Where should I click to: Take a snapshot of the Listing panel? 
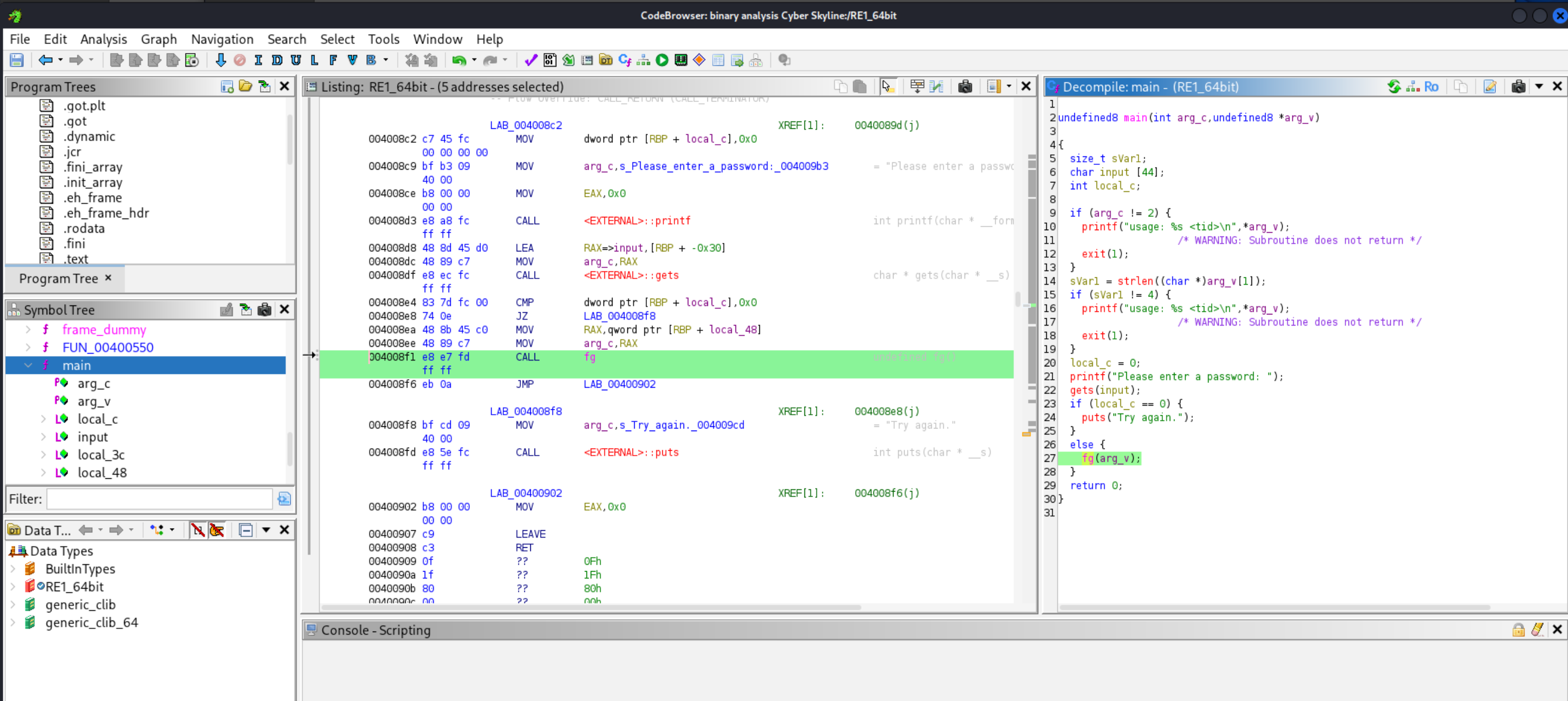(965, 86)
